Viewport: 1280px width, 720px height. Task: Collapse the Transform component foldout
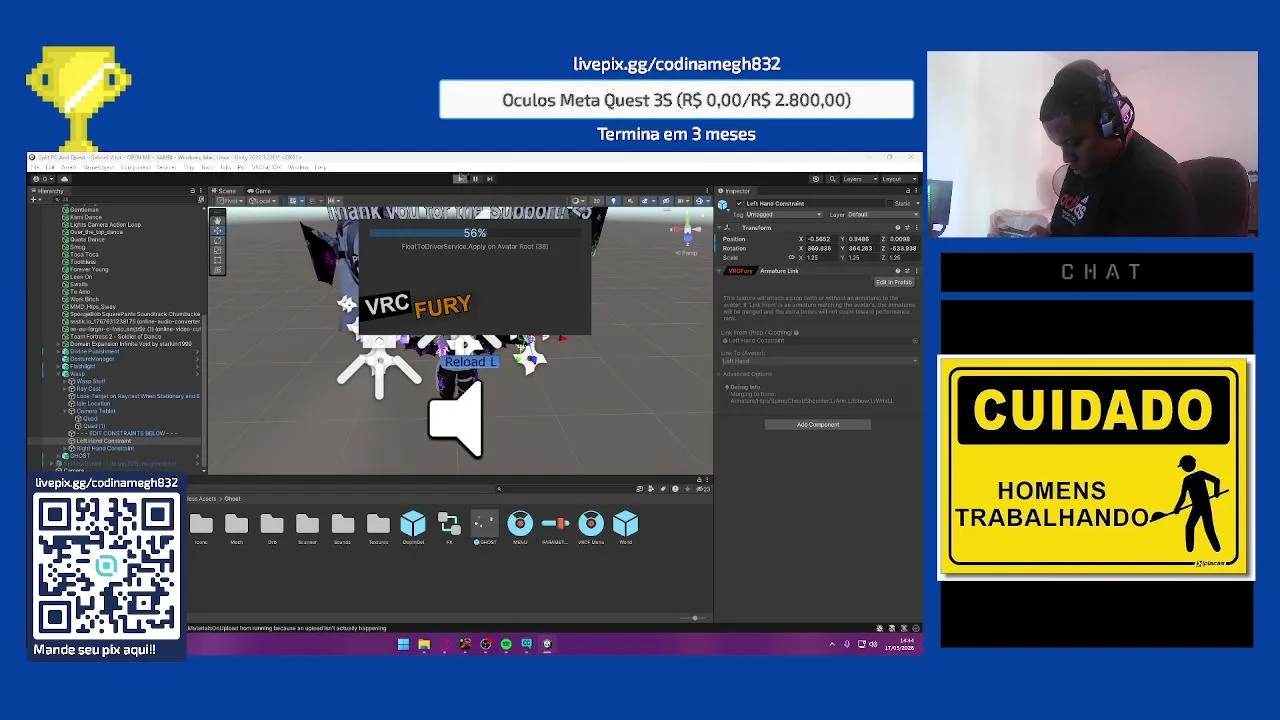719,228
